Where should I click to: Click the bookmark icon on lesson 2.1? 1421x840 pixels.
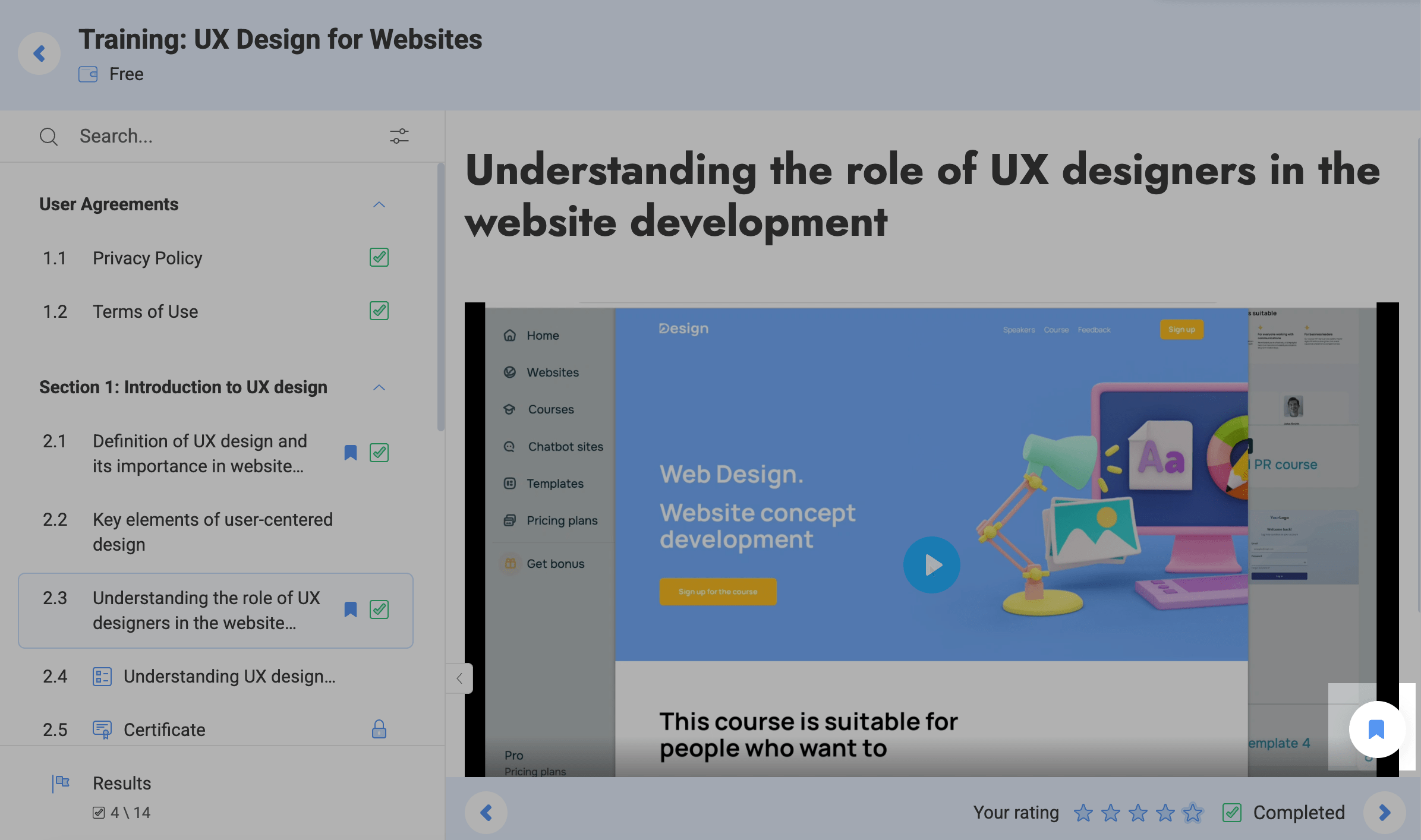pos(350,453)
